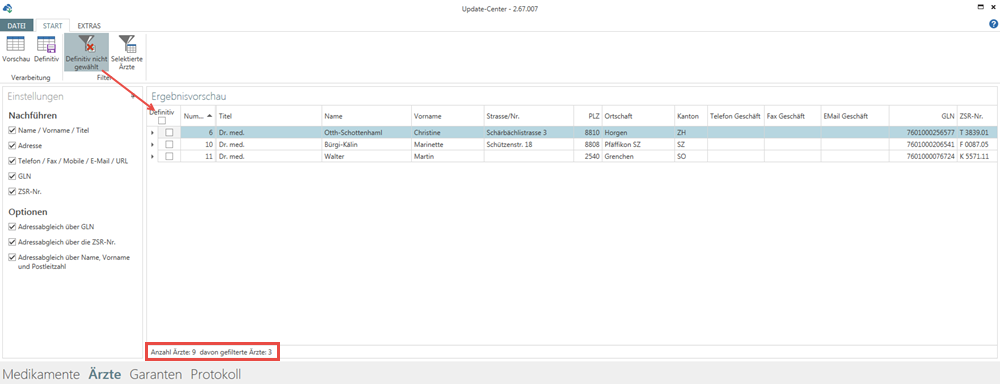Click the Vorname cell Marinette
This screenshot has height=384, width=1000.
(x=447, y=145)
